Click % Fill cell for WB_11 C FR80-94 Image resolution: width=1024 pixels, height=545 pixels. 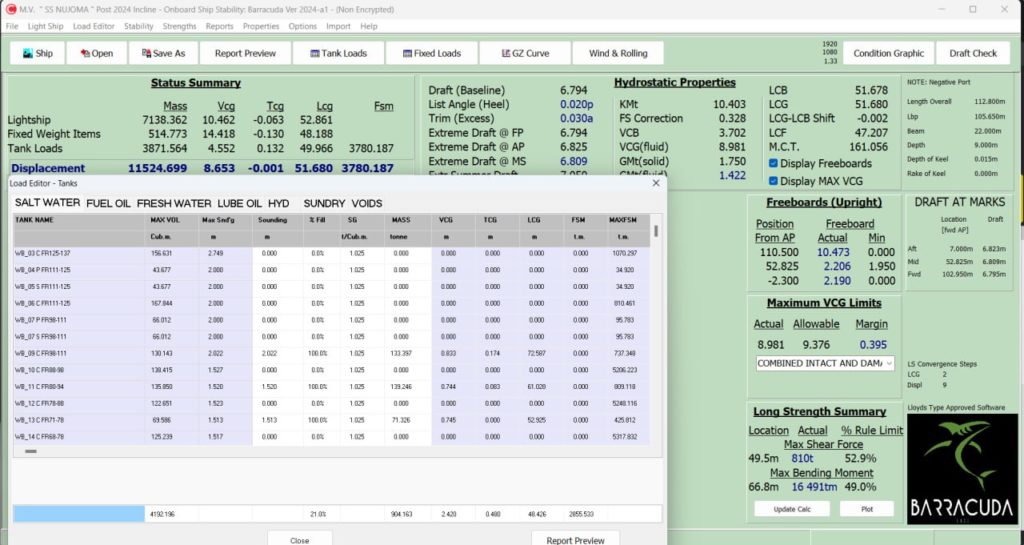[321, 386]
